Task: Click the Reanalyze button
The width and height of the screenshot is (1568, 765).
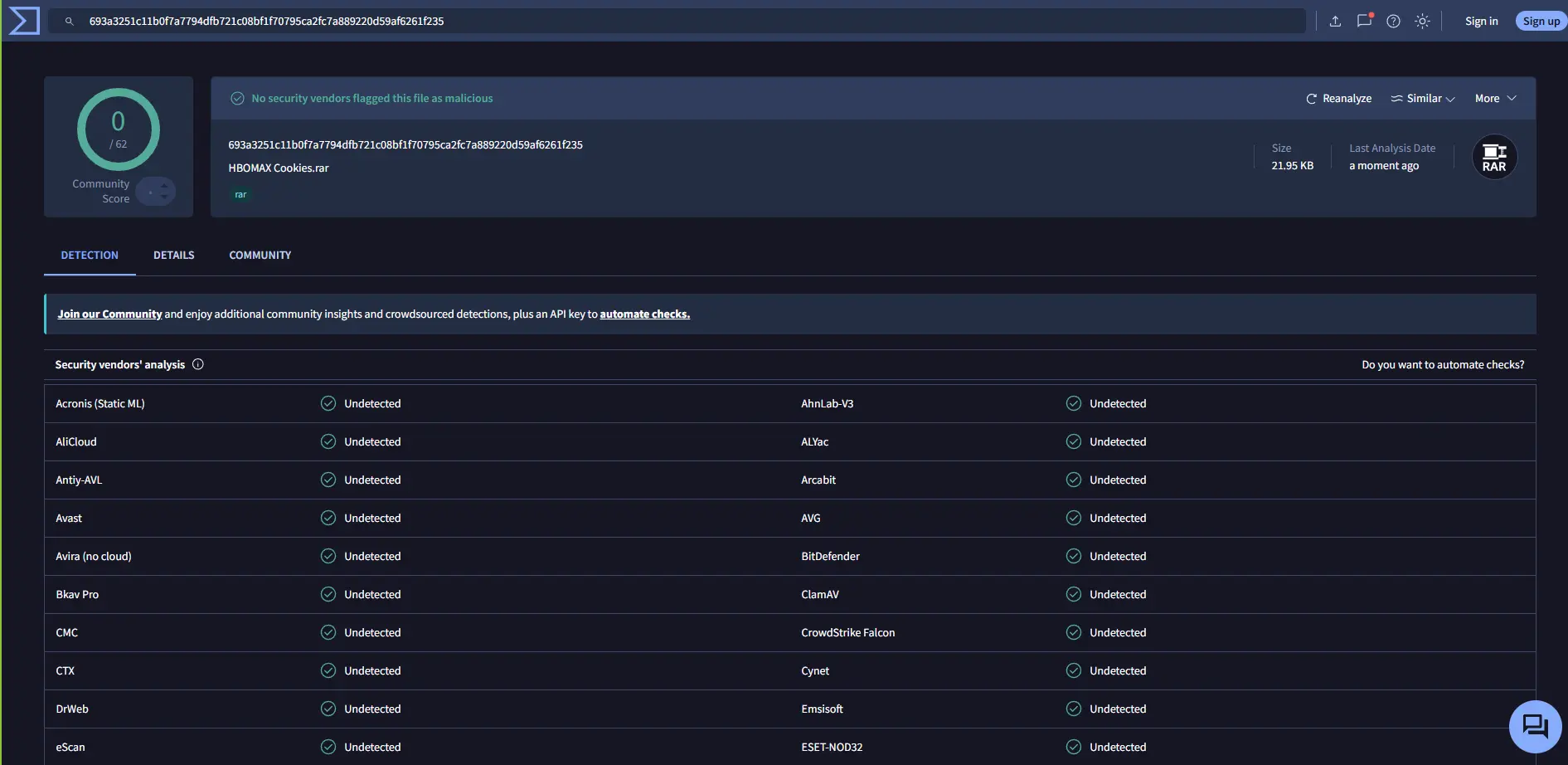Action: pyautogui.click(x=1338, y=99)
